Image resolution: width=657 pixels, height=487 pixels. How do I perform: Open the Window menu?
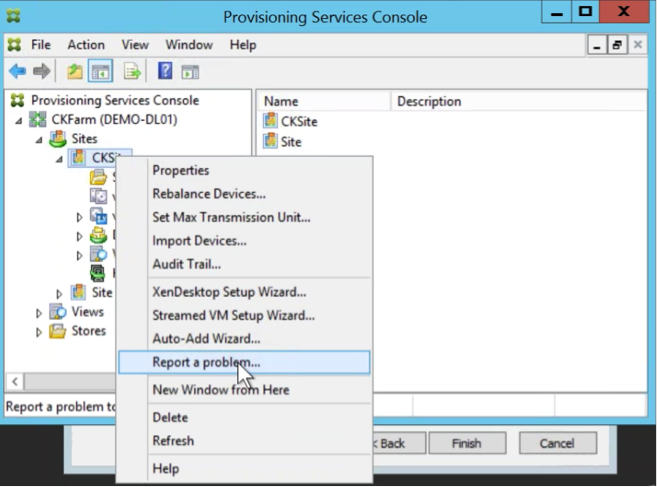(189, 44)
